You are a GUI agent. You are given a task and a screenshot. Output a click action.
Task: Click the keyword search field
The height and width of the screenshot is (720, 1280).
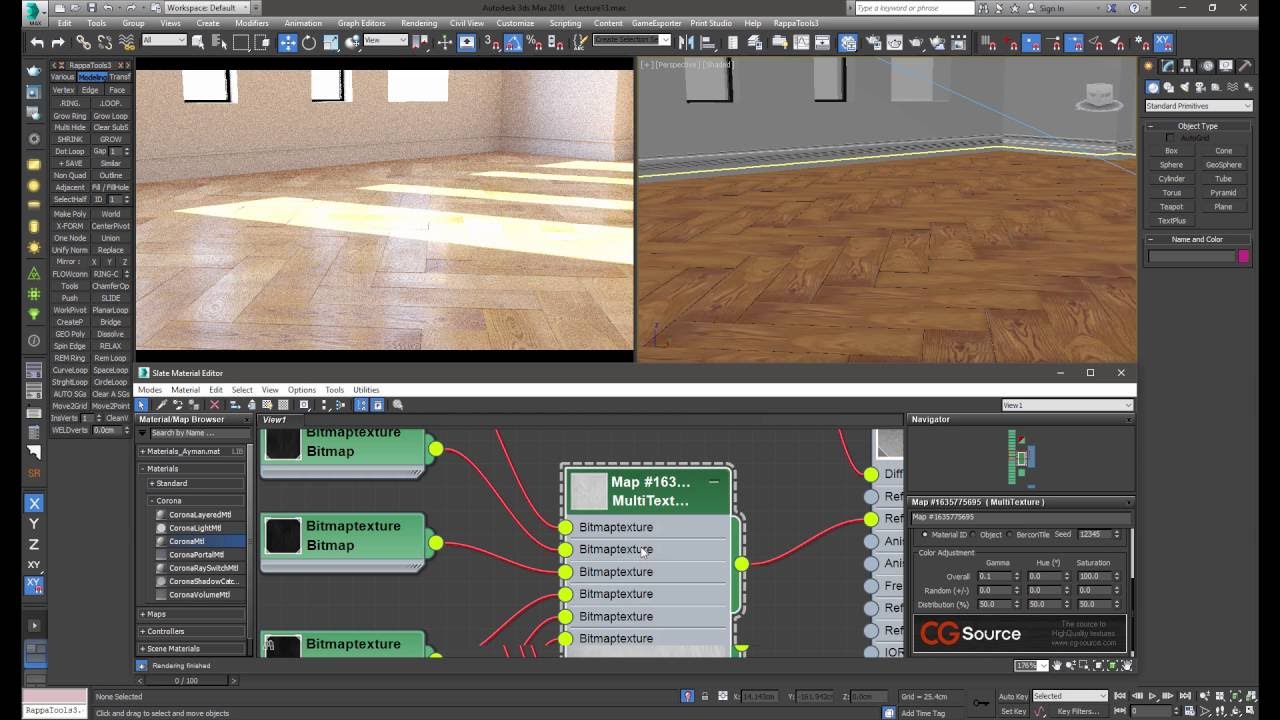(x=914, y=8)
